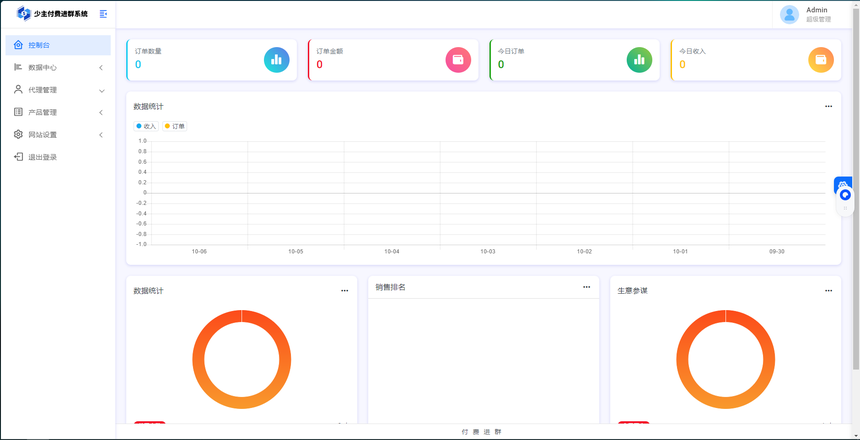Open the Admin user avatar
This screenshot has width=860, height=440.
click(x=790, y=14)
